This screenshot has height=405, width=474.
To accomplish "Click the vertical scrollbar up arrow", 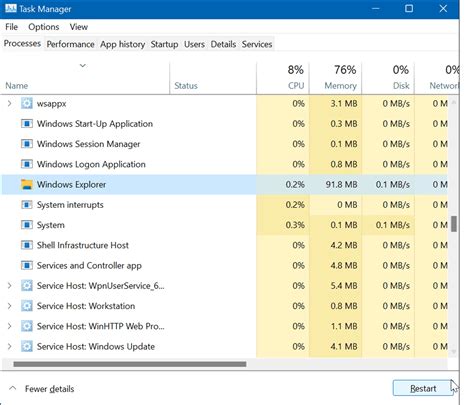I will pyautogui.click(x=454, y=102).
